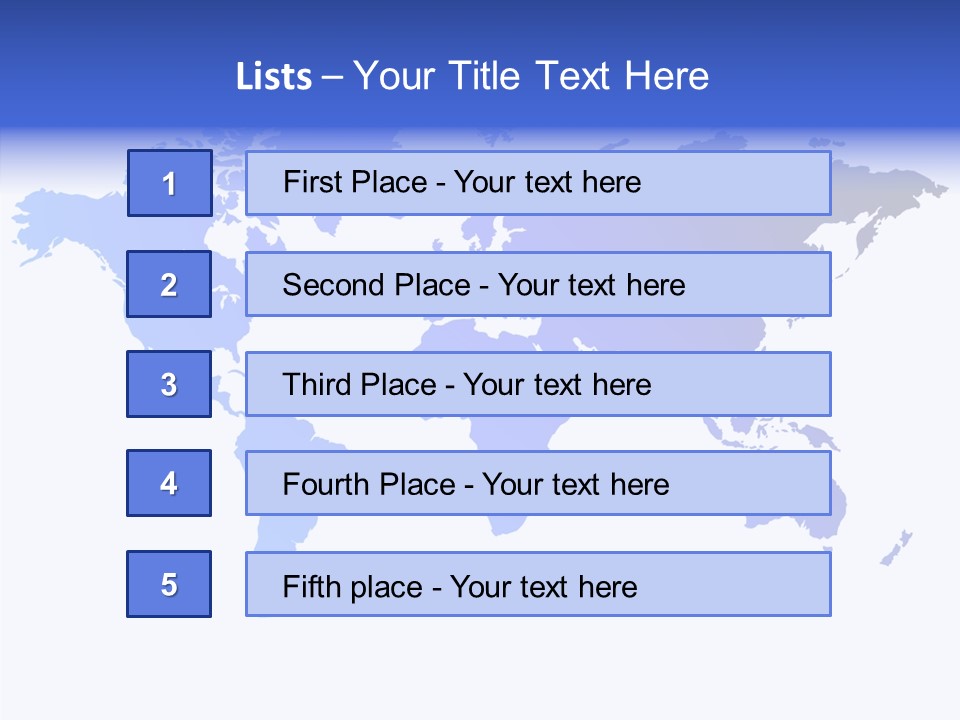The height and width of the screenshot is (720, 960).
Task: Select the 'First Place' text bar
Action: click(x=538, y=183)
